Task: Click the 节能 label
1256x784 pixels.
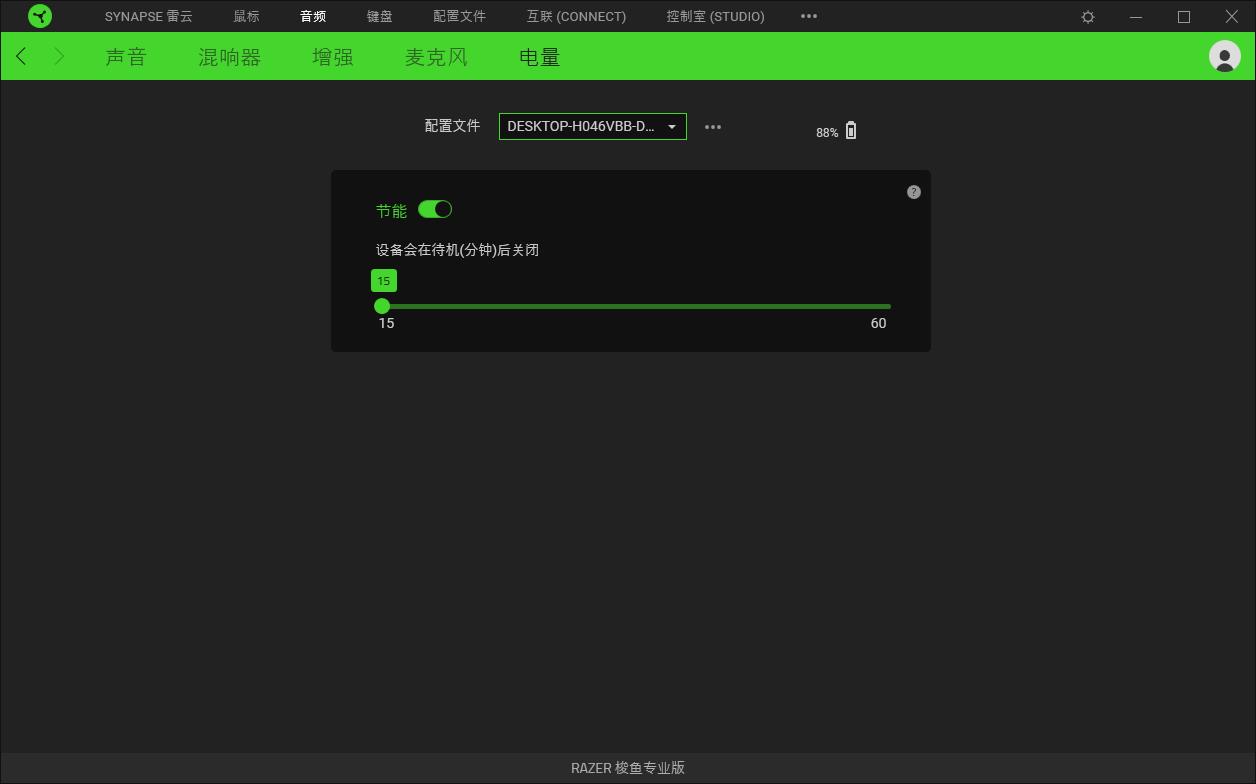Action: pos(392,210)
